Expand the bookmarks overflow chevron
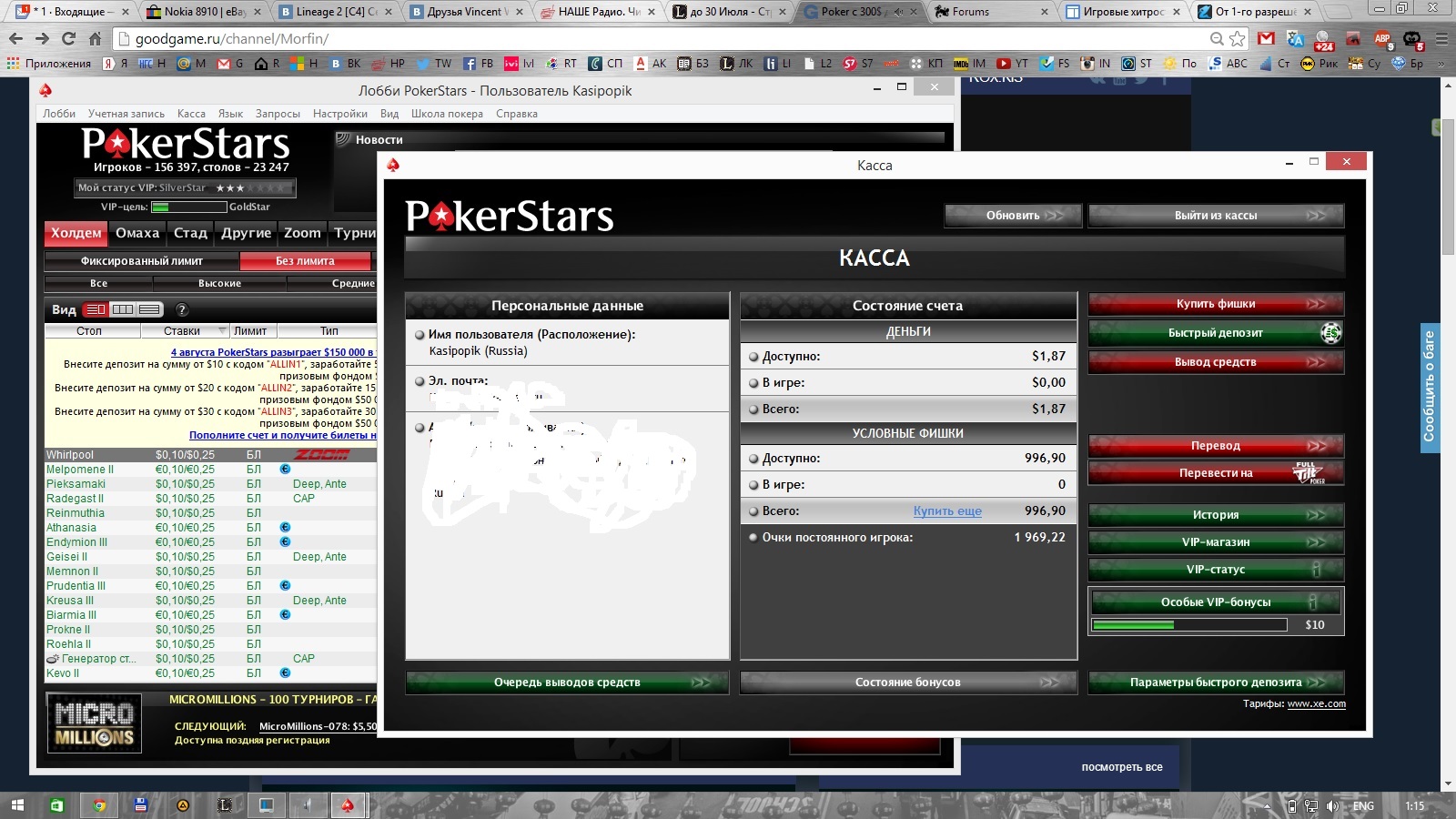 (x=1441, y=64)
